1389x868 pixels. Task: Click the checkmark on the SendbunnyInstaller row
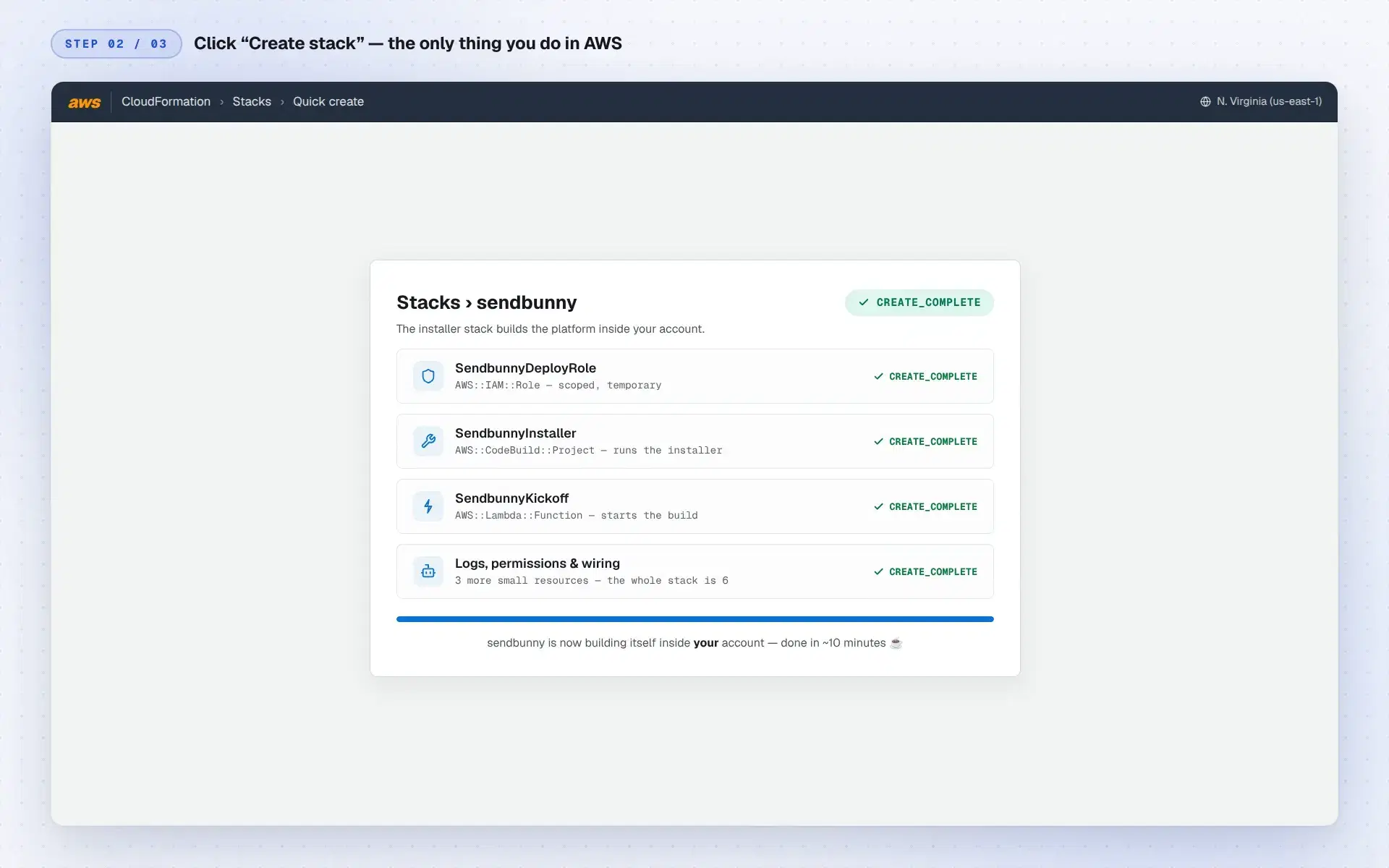(878, 441)
